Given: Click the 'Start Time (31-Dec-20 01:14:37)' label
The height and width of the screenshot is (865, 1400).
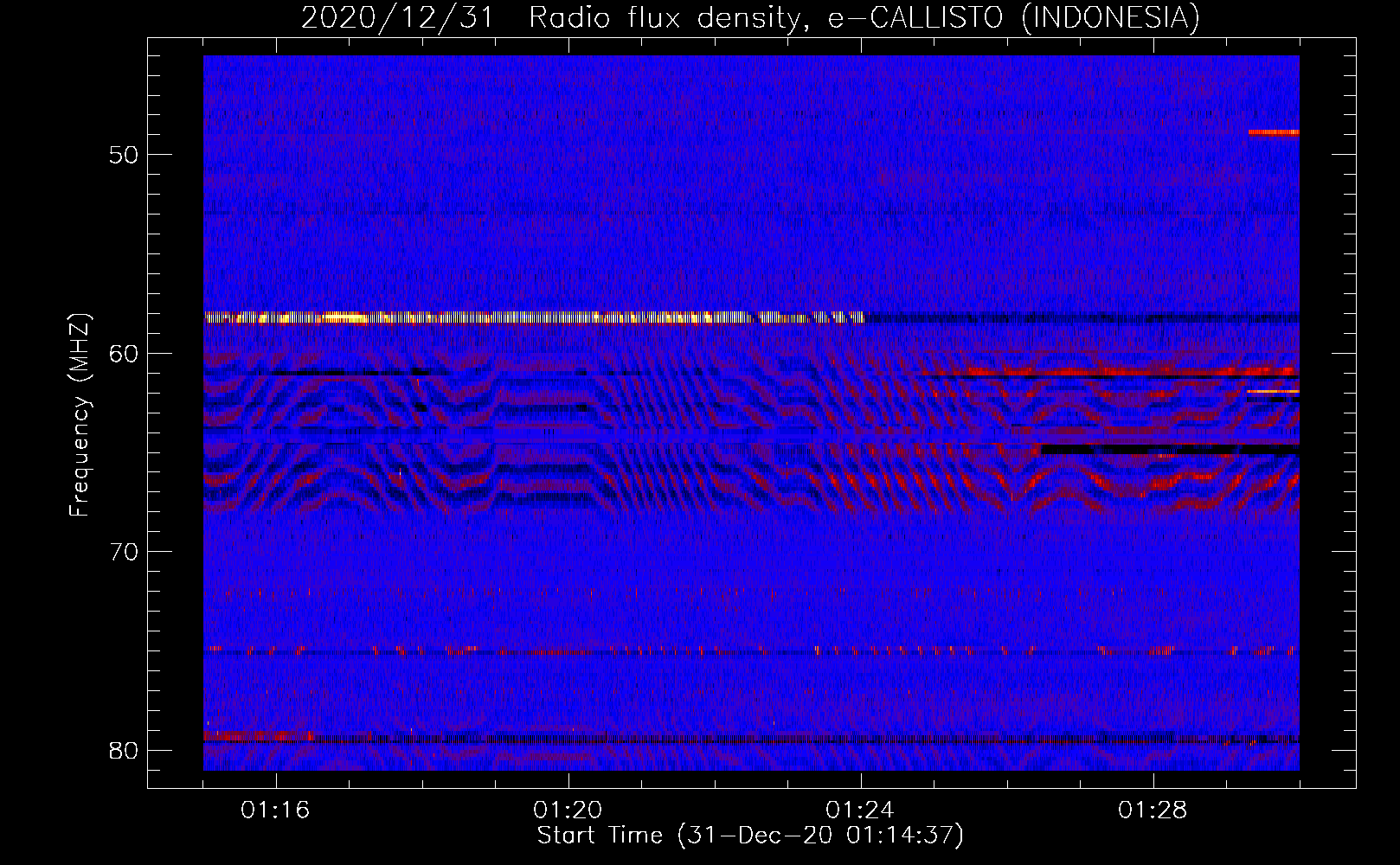Looking at the screenshot, I should pos(750,836).
